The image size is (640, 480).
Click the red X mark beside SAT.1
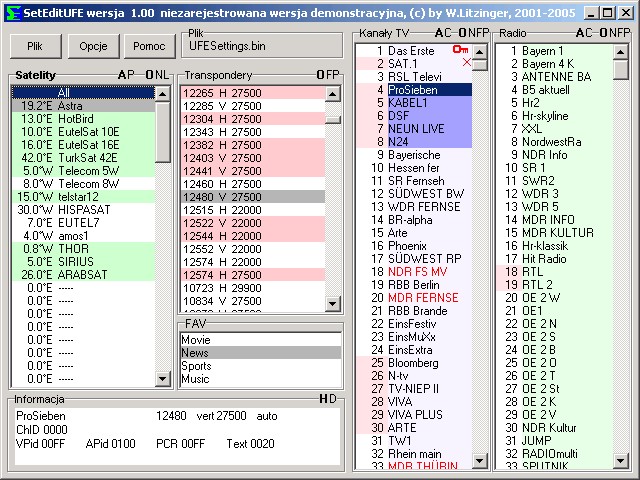(467, 62)
